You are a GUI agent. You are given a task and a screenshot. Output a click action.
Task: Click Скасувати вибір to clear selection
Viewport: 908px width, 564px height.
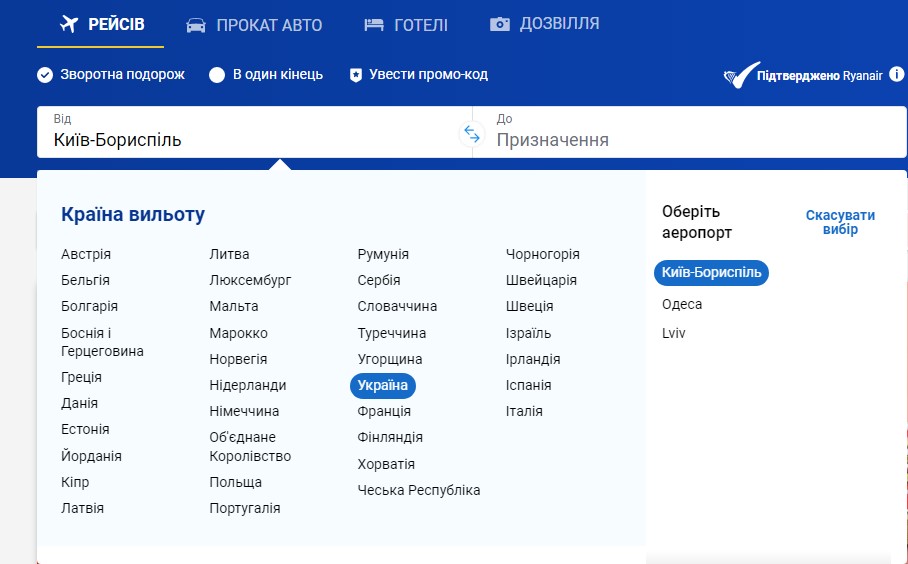coord(840,222)
